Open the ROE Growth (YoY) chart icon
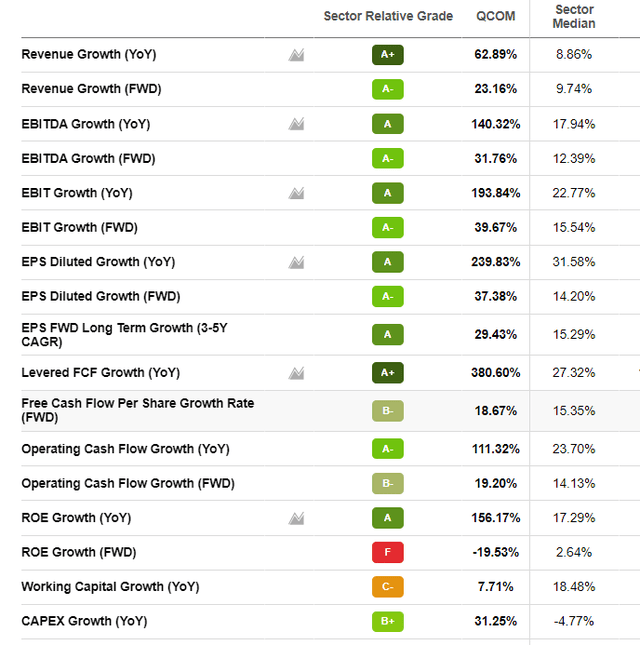 [x=296, y=518]
